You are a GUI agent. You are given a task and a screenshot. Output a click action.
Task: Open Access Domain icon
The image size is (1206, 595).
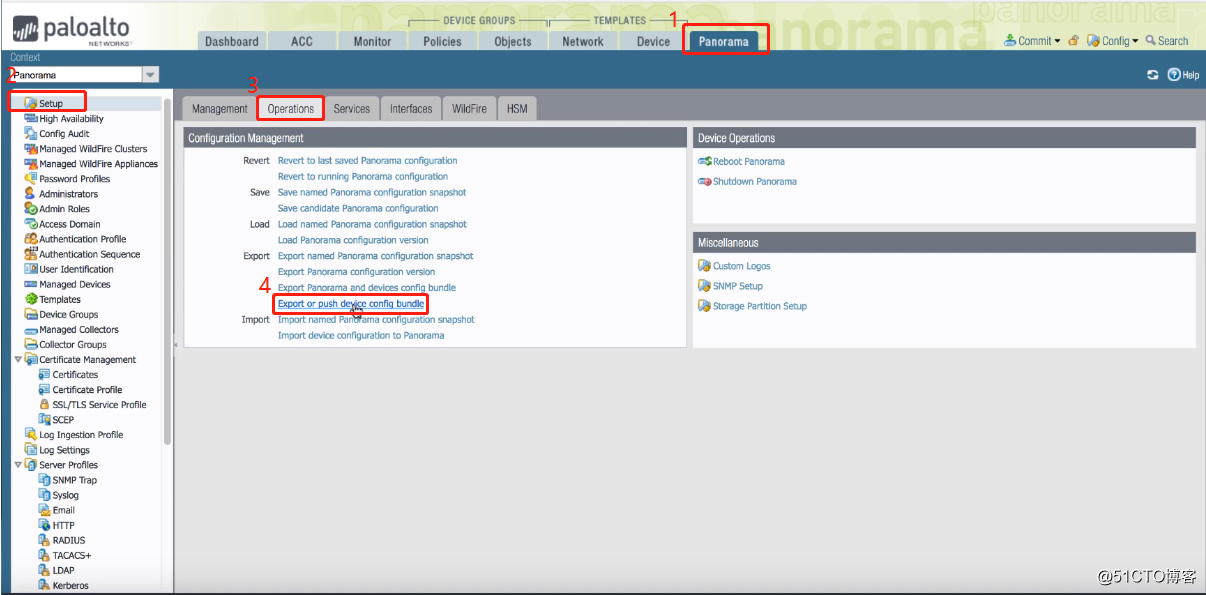coord(31,224)
